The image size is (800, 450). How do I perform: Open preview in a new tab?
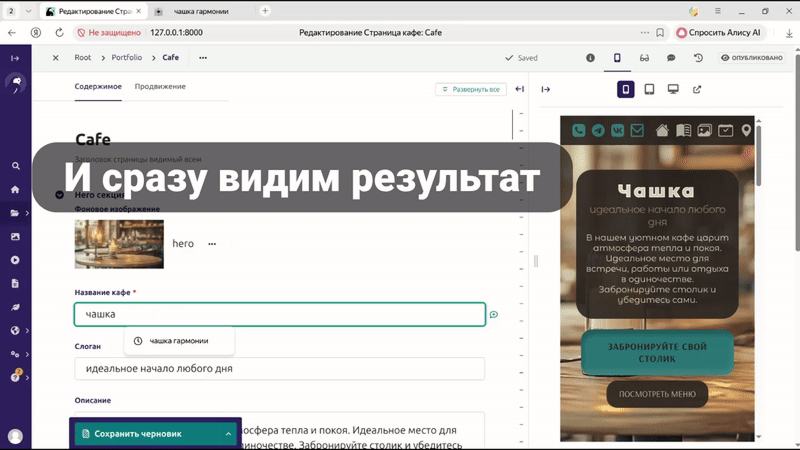[696, 89]
